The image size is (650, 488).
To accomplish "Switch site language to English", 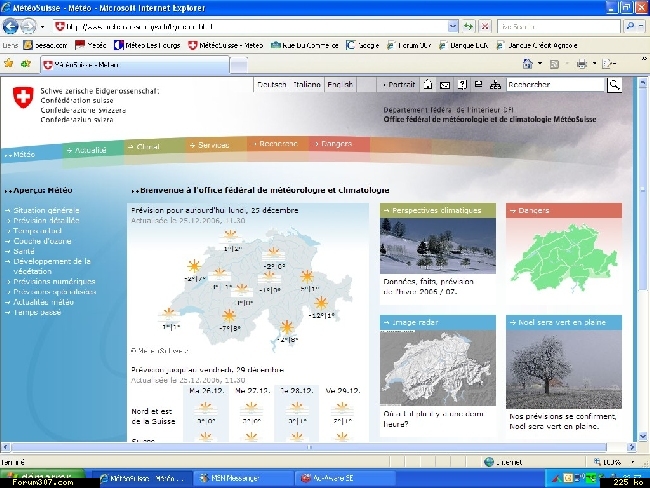I will click(340, 85).
